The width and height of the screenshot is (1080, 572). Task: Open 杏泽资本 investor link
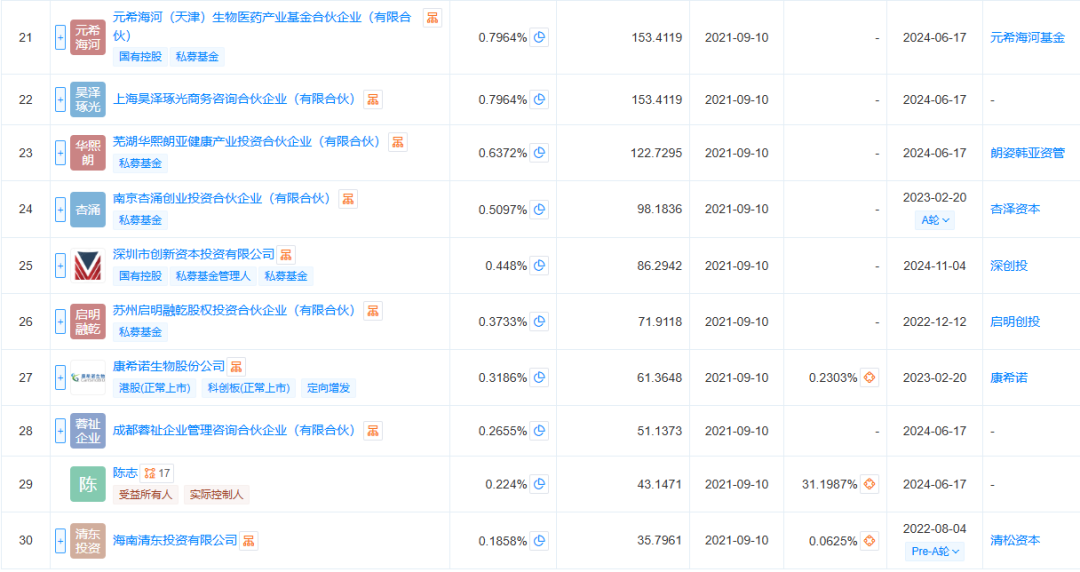[x=1015, y=209]
